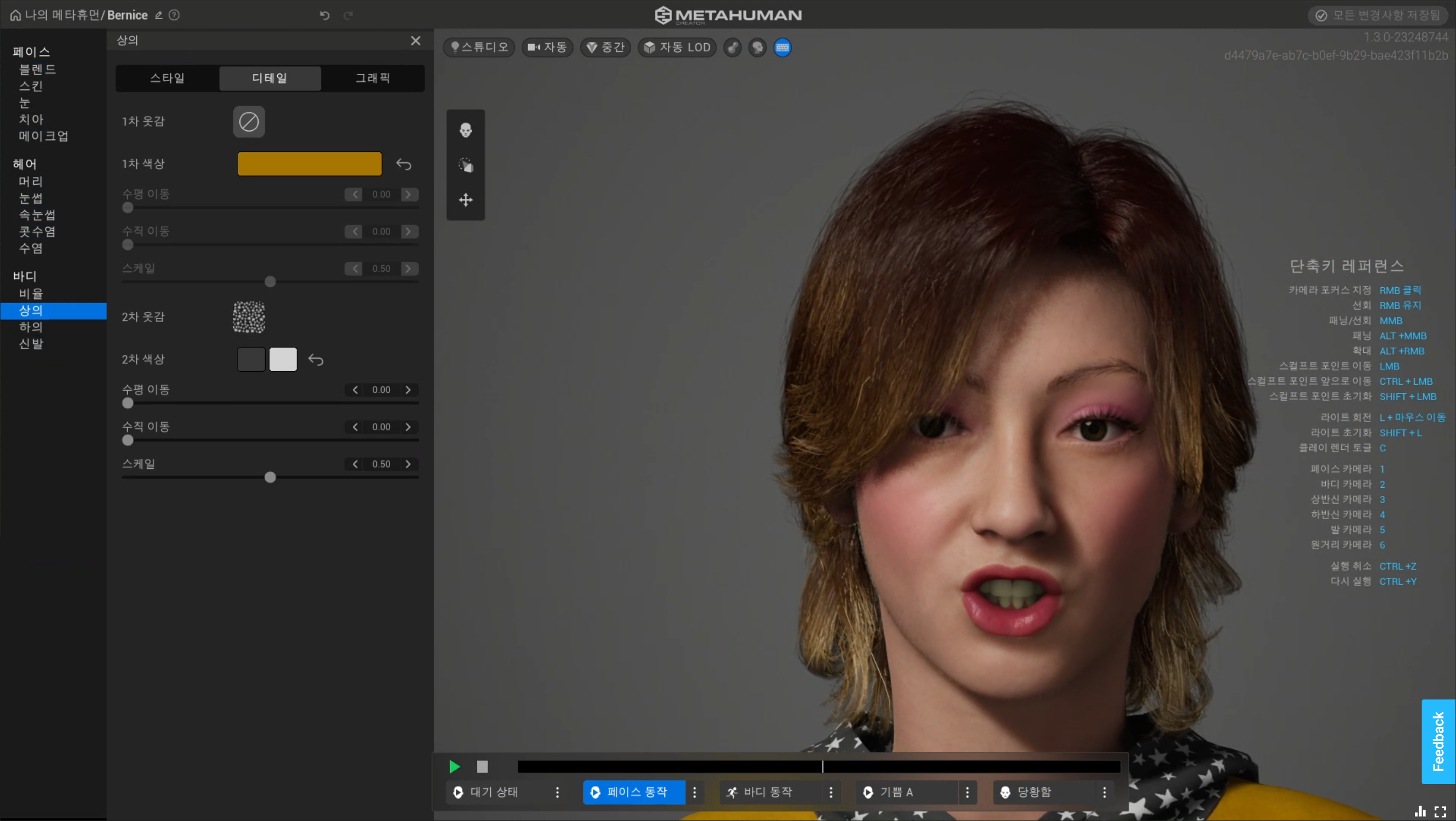Viewport: 1456px width, 821px height.
Task: Pick the secondary fabric pattern thumbnail
Action: 249,316
